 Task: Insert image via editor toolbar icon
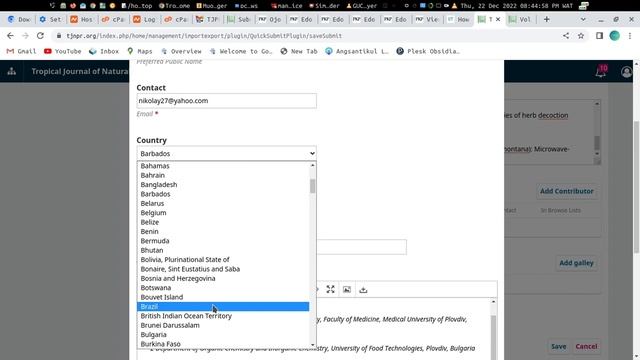[x=347, y=289]
